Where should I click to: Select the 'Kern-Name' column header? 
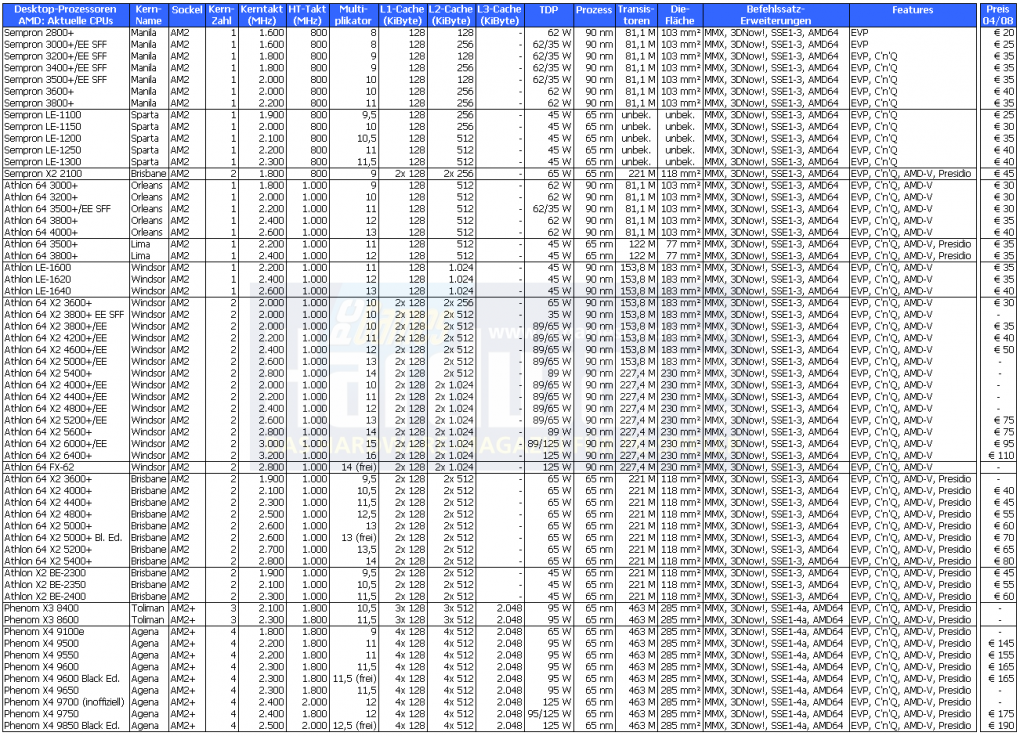[148, 15]
